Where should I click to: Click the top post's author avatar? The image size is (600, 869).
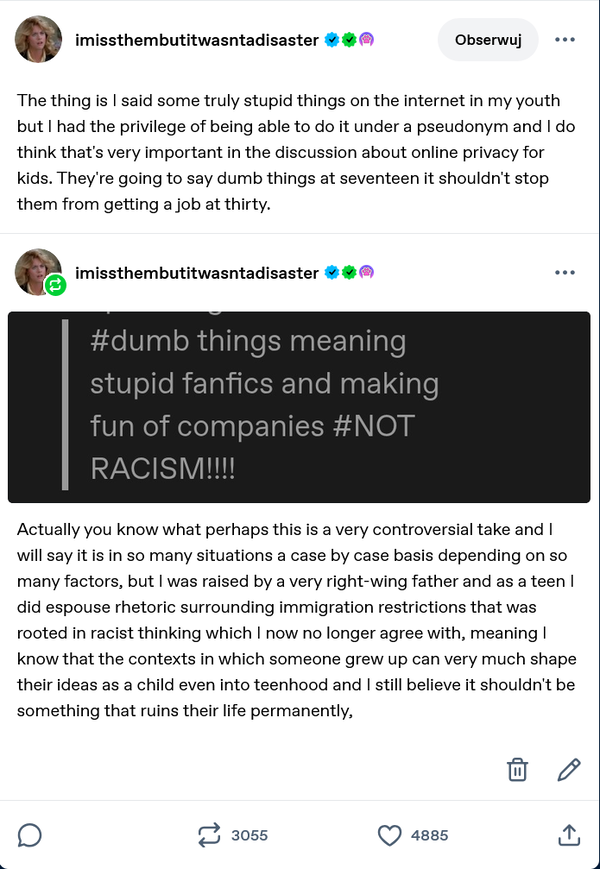[38, 39]
